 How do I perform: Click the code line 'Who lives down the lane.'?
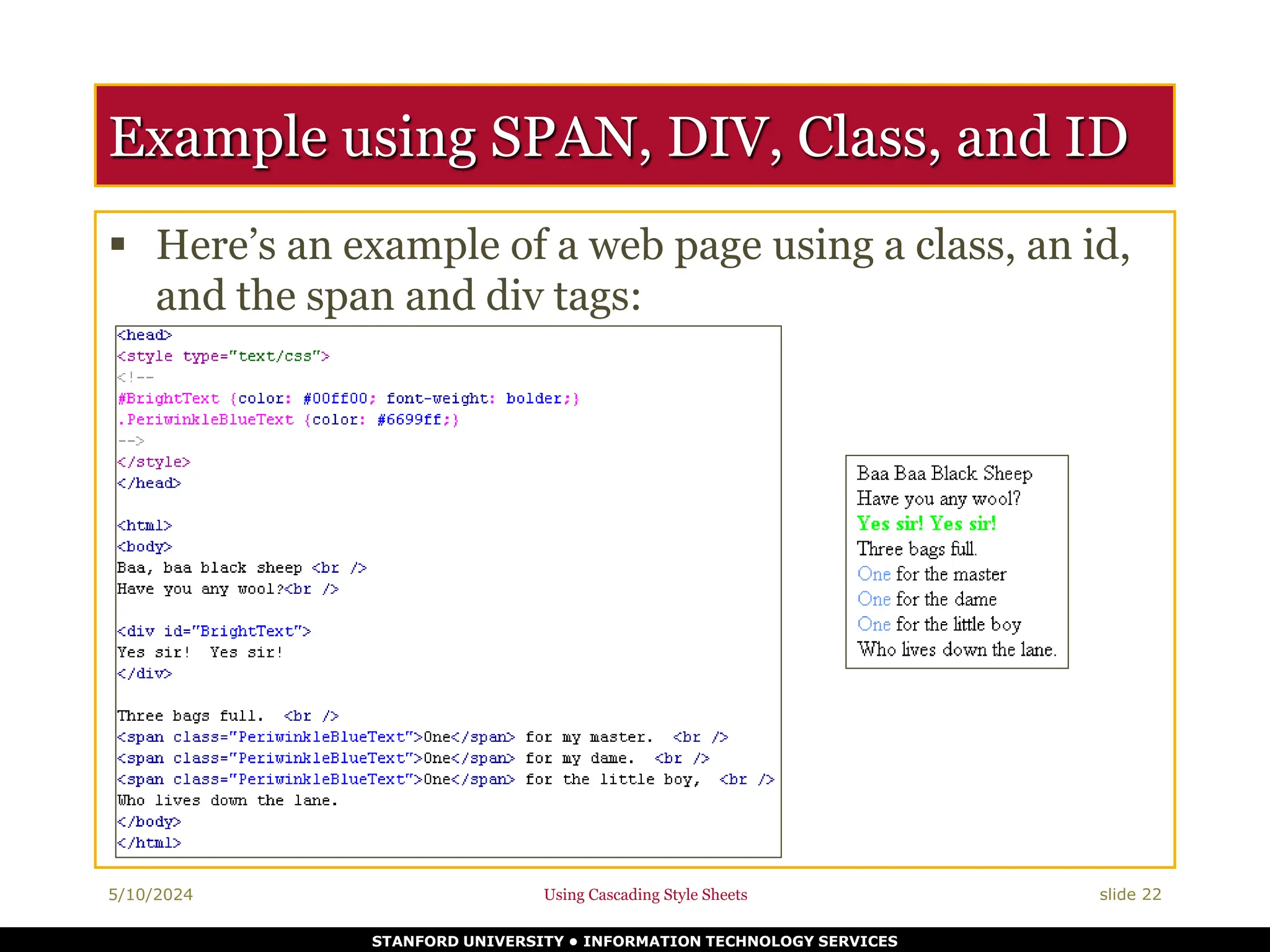coord(228,800)
